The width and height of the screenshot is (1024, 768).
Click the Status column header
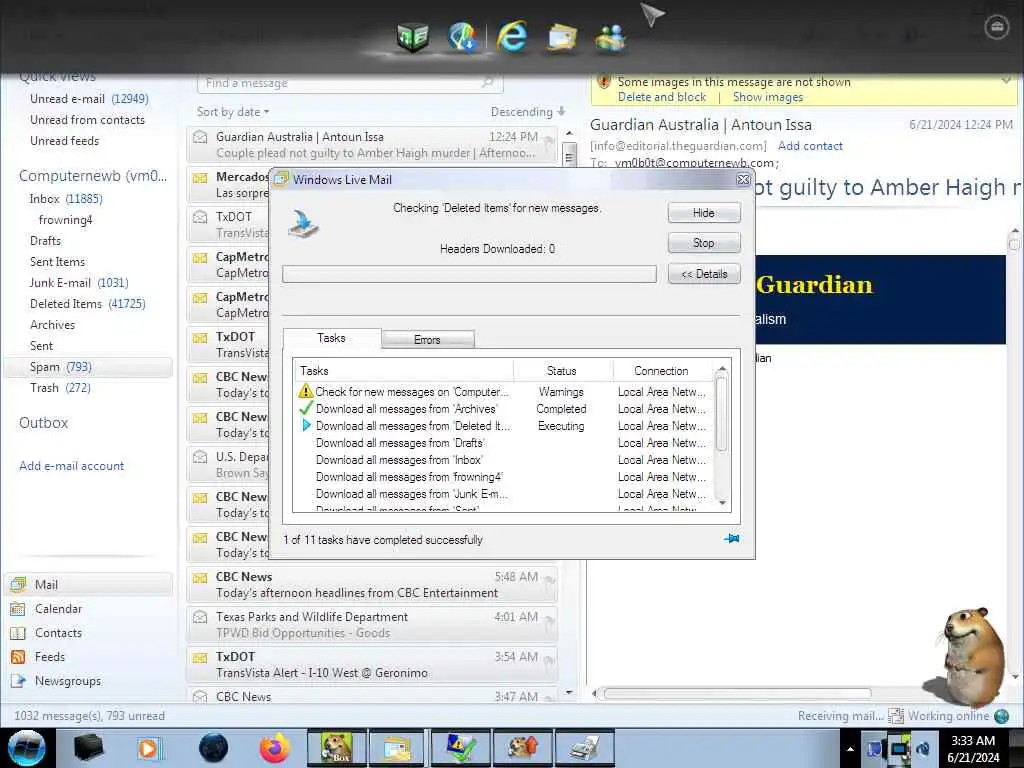[x=562, y=370]
